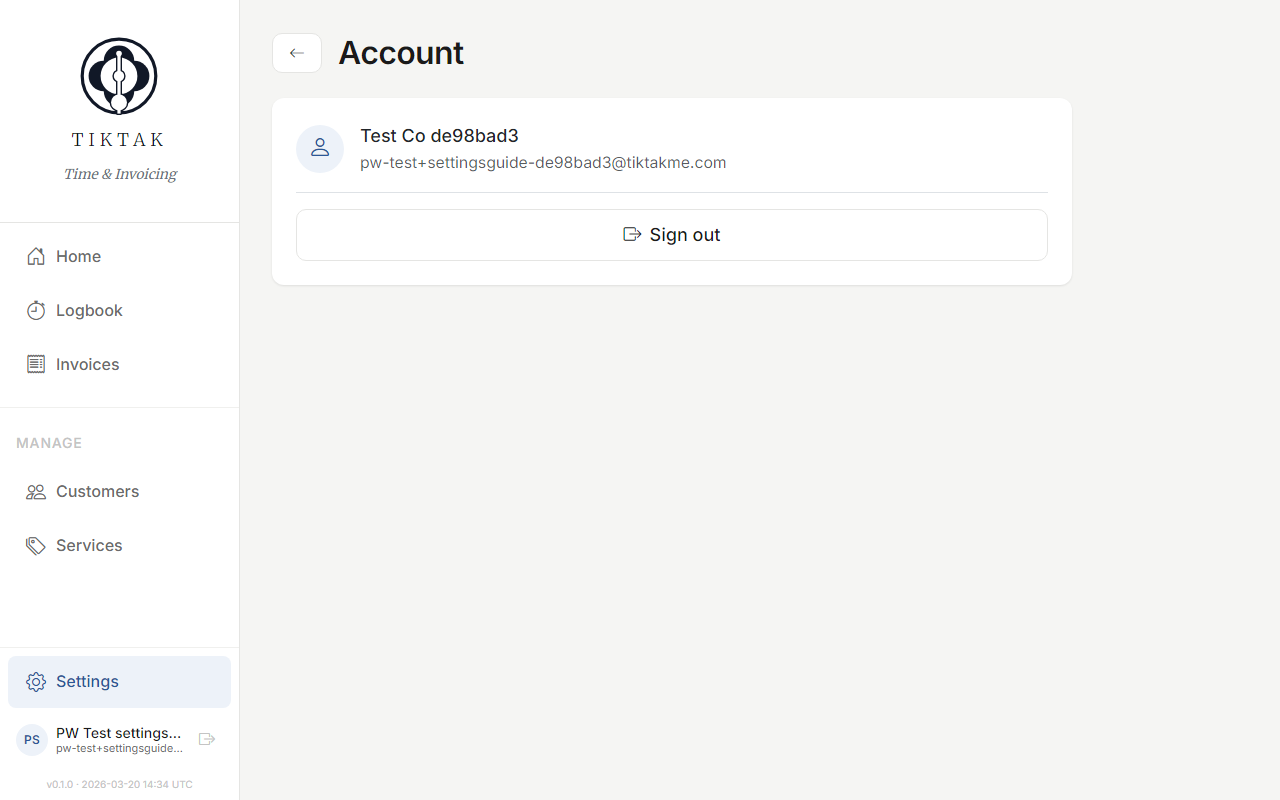Open Invoices via its document icon
The height and width of the screenshot is (800, 1280).
click(x=36, y=364)
